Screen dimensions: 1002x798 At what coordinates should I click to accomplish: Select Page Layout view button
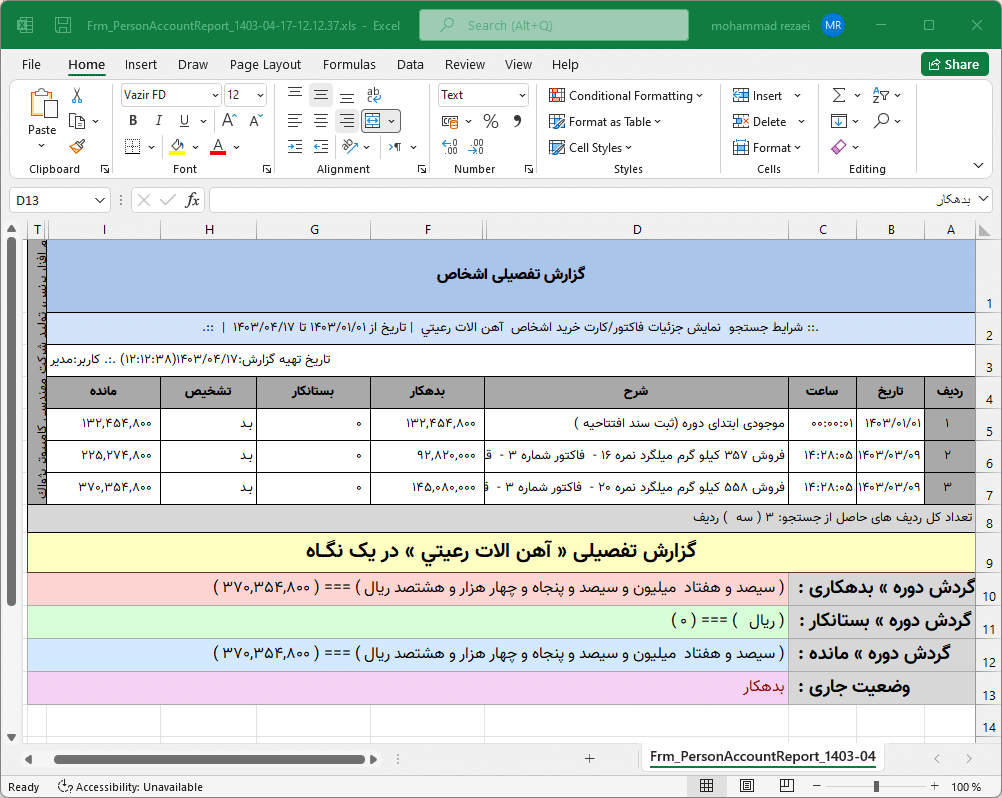click(746, 786)
